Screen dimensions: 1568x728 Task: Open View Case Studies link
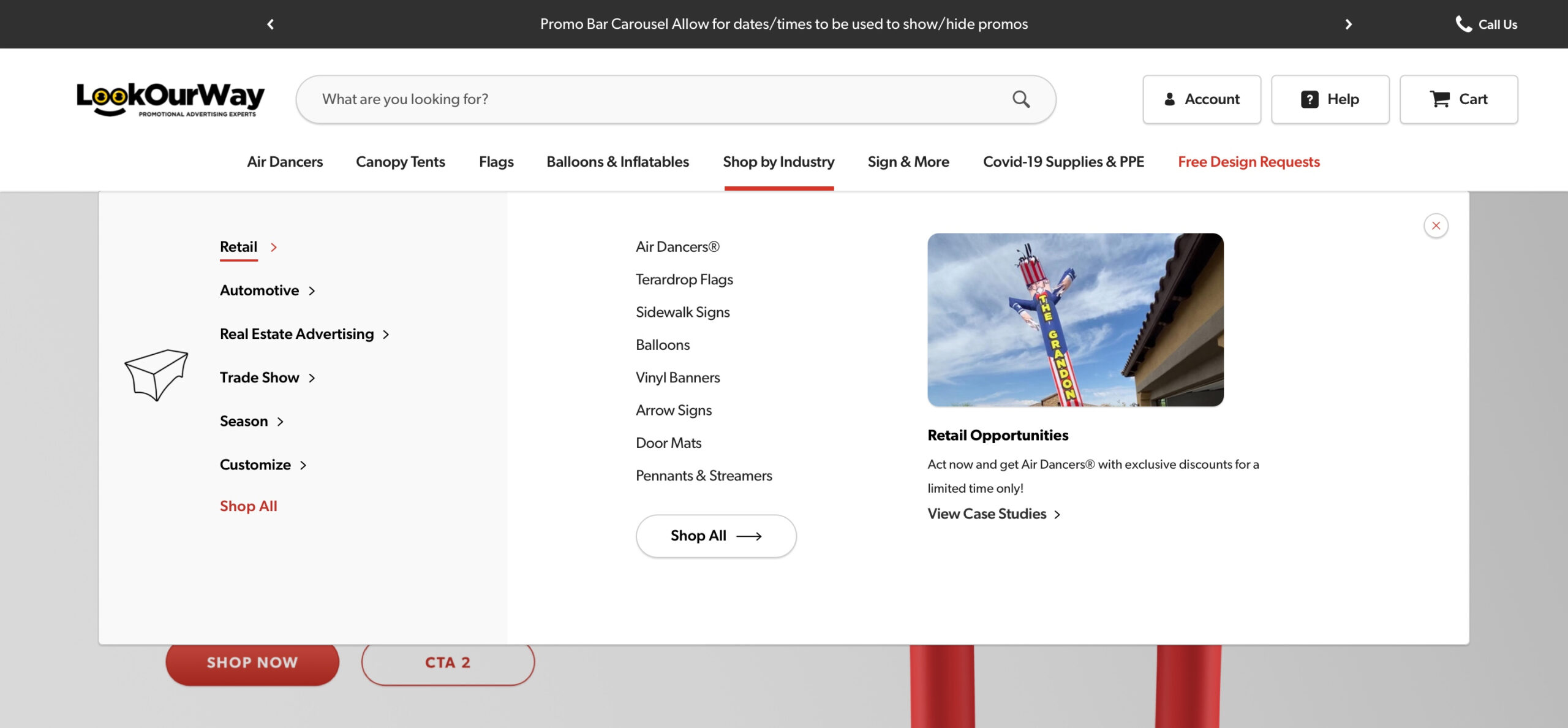tap(993, 514)
